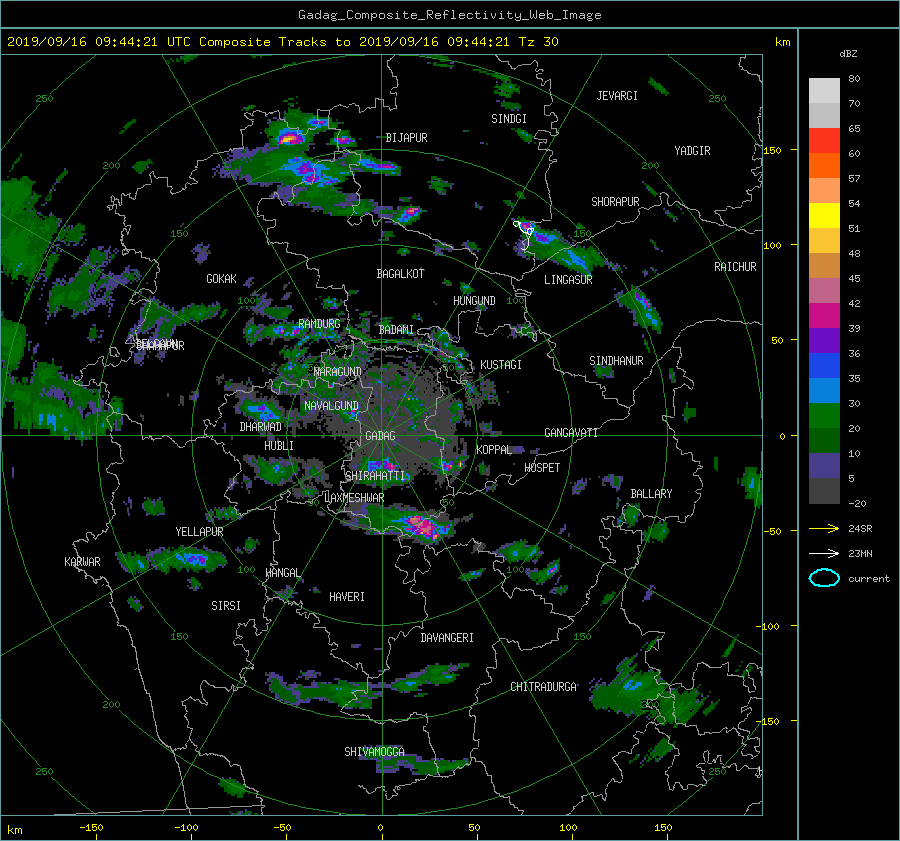The image size is (900, 841).
Task: Click the BALLARY city label
Action: click(651, 494)
